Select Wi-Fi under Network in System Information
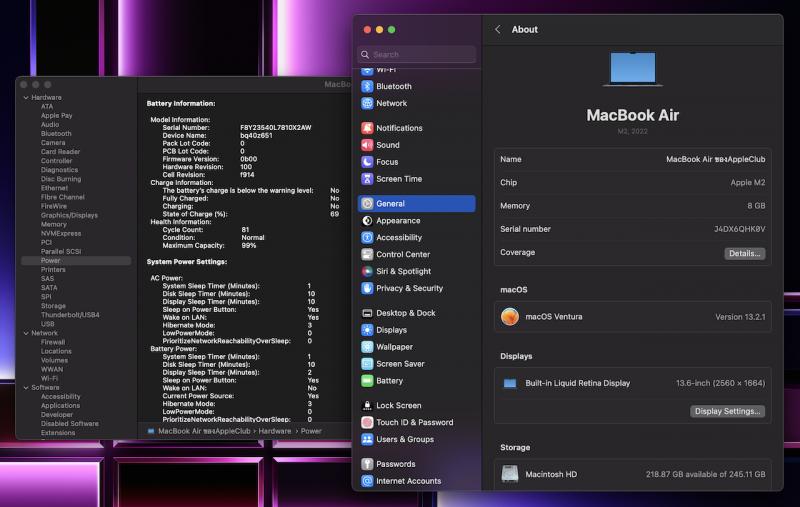 49,378
